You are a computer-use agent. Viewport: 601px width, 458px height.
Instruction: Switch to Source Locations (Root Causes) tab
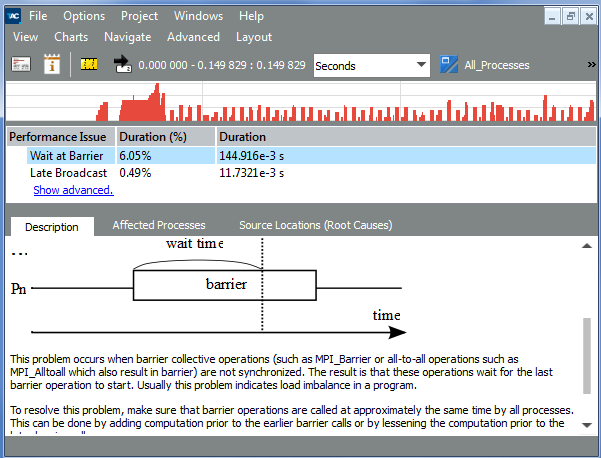tap(315, 226)
